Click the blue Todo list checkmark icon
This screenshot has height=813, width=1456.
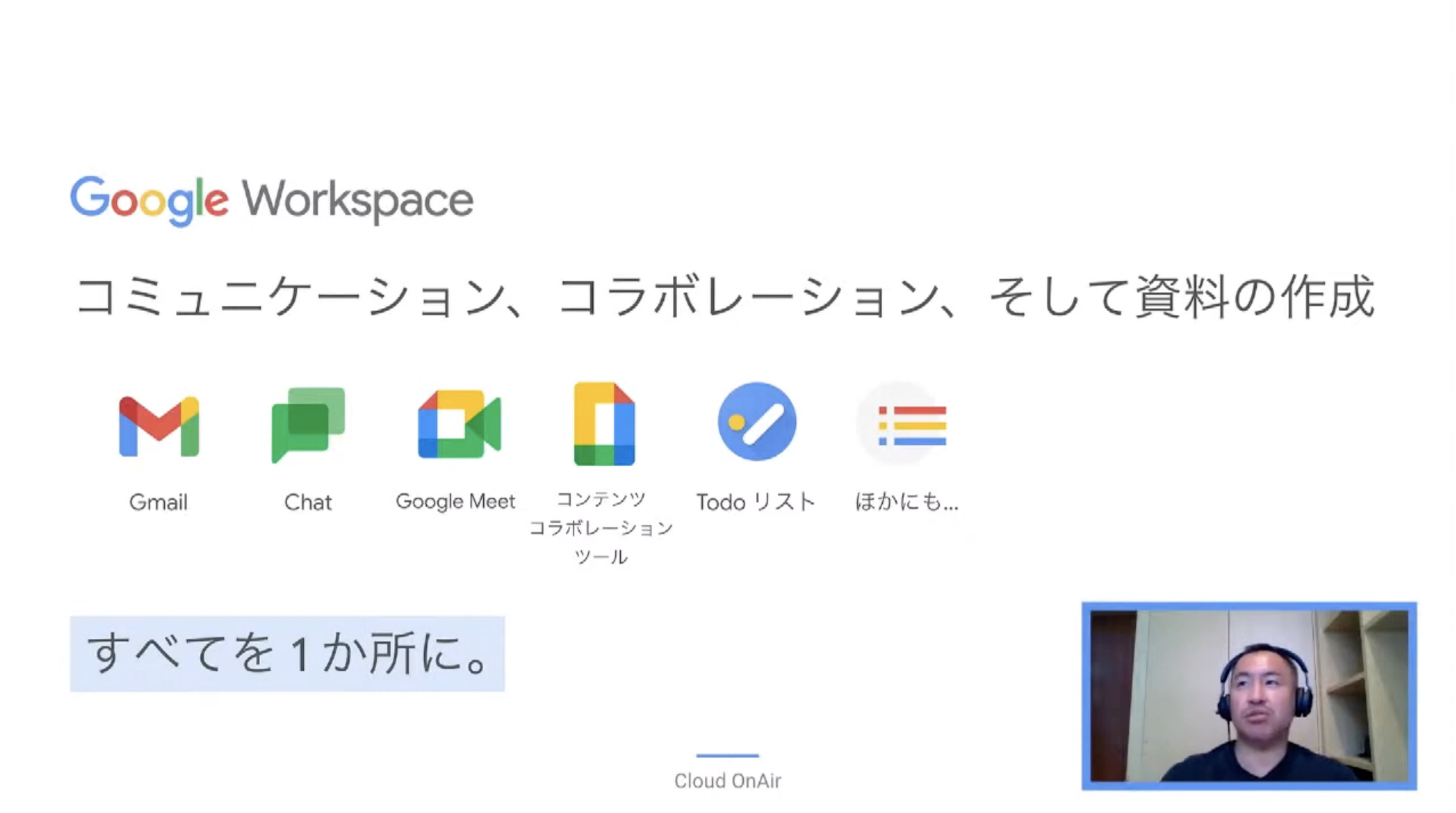point(757,421)
